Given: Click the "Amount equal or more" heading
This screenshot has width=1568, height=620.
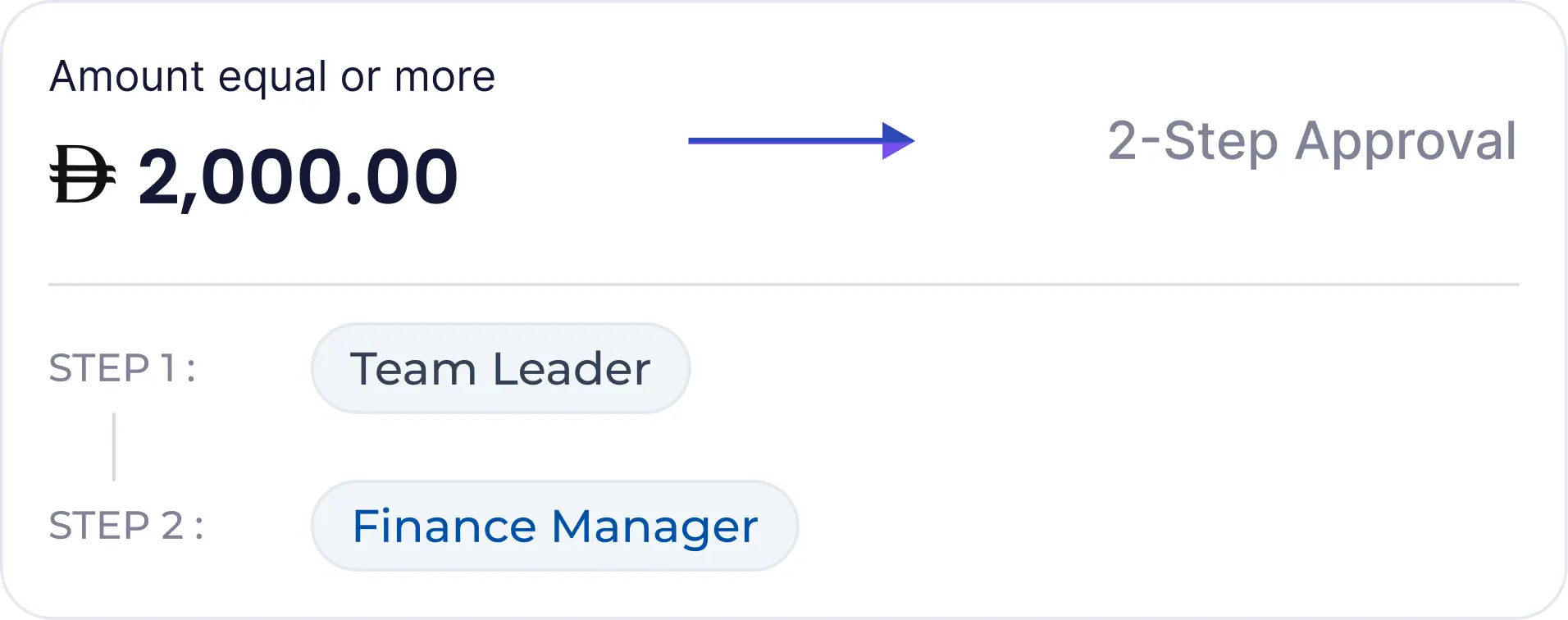Looking at the screenshot, I should point(272,77).
